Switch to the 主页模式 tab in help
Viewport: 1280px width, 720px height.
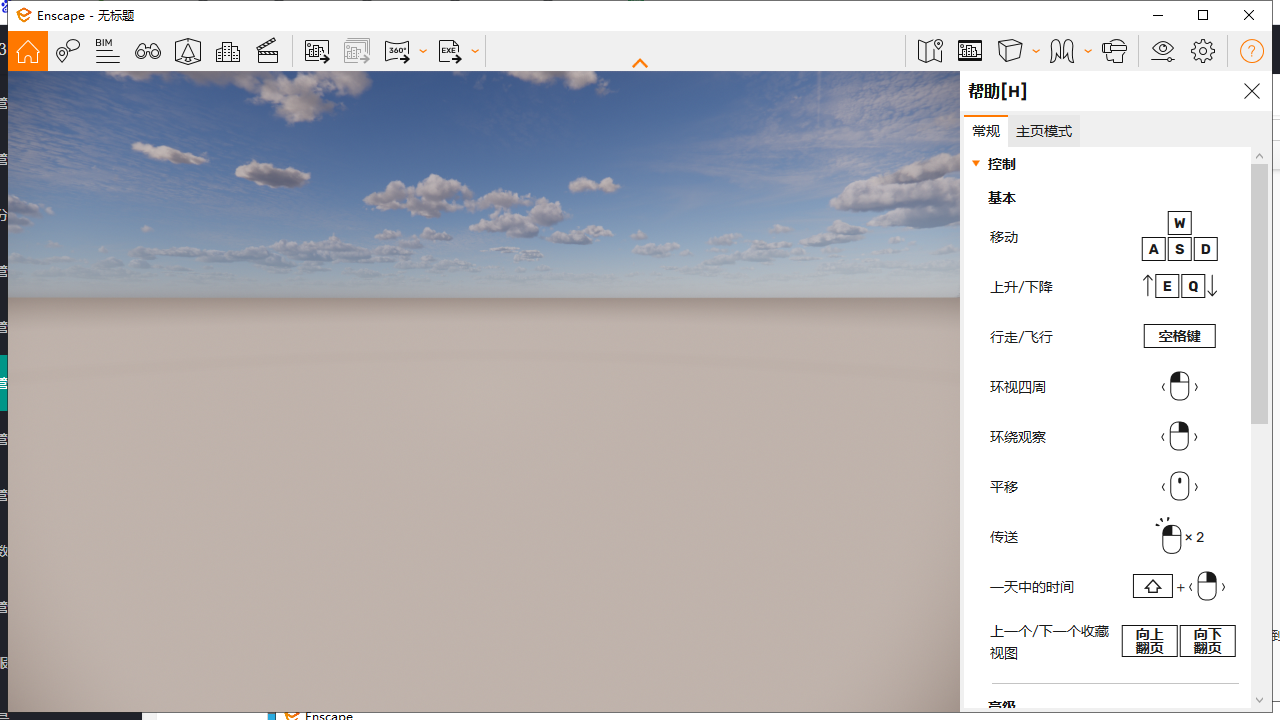[1043, 130]
